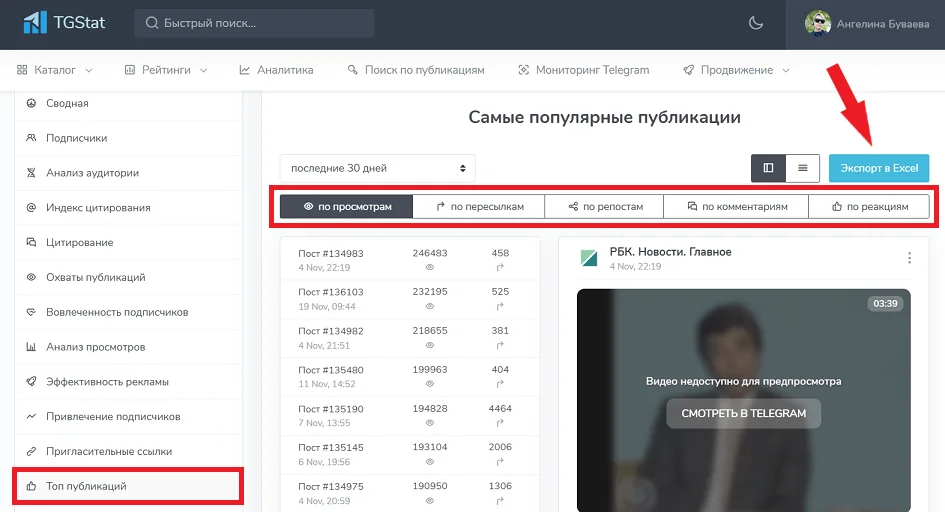Click РБК channel logo icon

coord(589,258)
